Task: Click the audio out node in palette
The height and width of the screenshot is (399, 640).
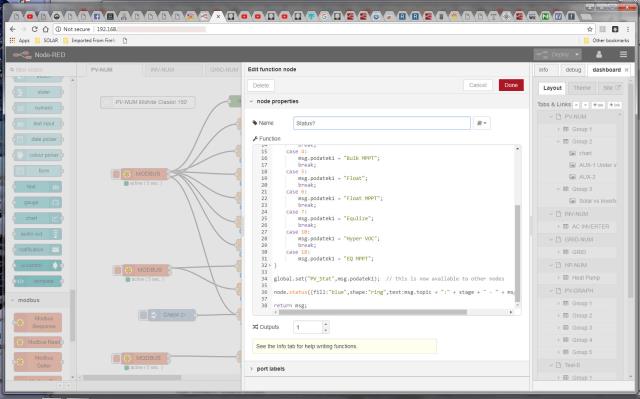Action: (38, 234)
